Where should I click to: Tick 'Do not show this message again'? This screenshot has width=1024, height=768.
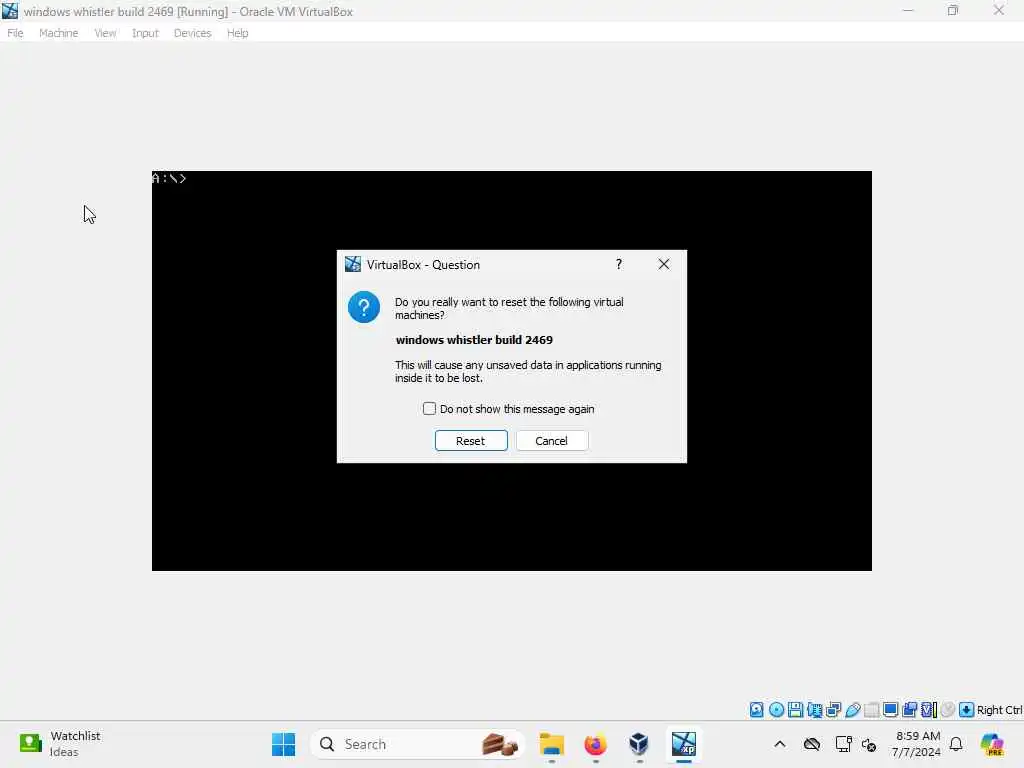point(429,409)
